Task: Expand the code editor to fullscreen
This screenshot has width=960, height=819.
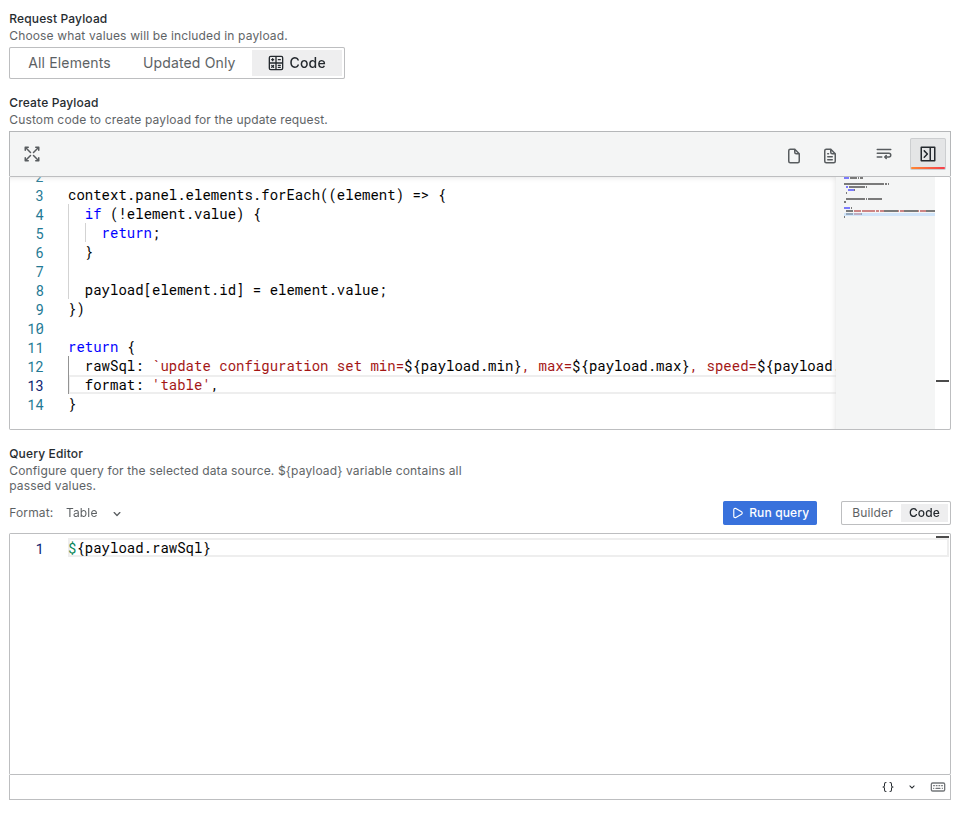Action: click(x=31, y=154)
